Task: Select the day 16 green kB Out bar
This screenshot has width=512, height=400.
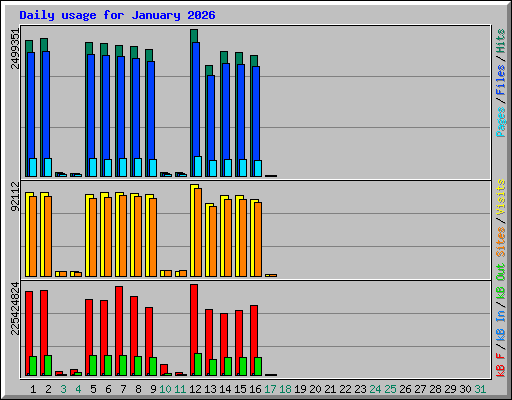Action: (258, 367)
